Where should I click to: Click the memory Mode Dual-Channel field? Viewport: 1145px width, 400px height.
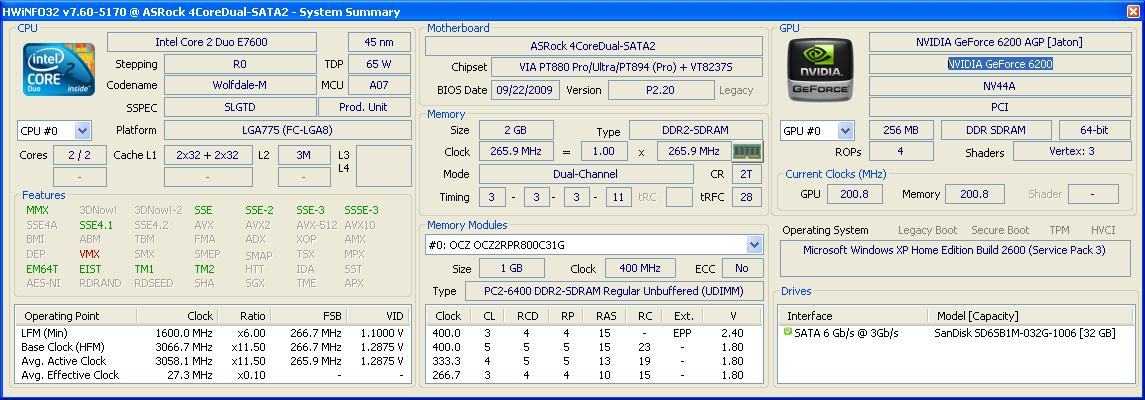[586, 174]
